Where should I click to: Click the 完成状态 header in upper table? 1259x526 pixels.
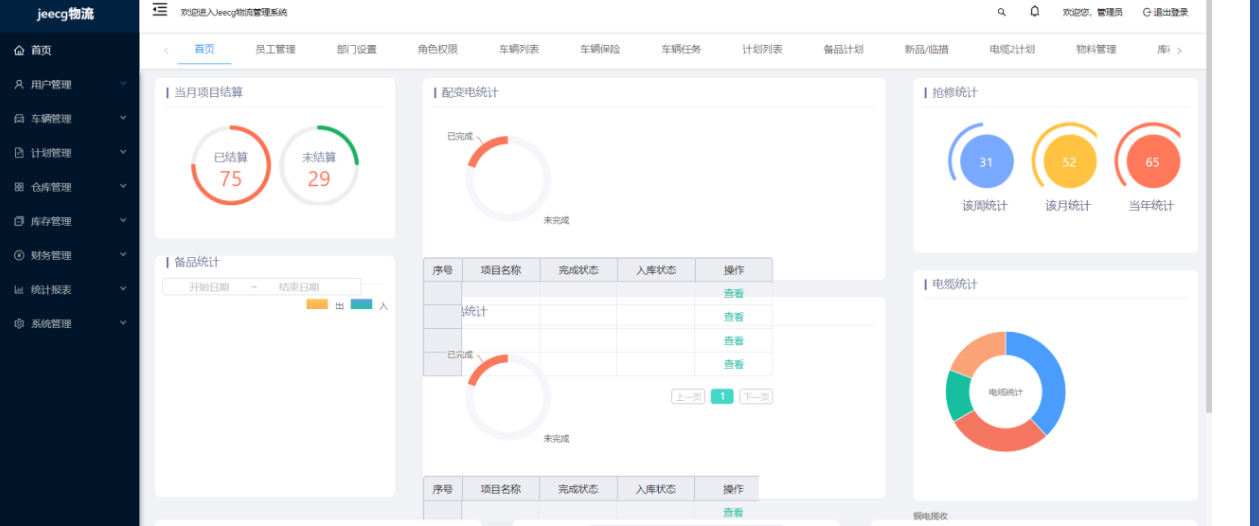(578, 270)
